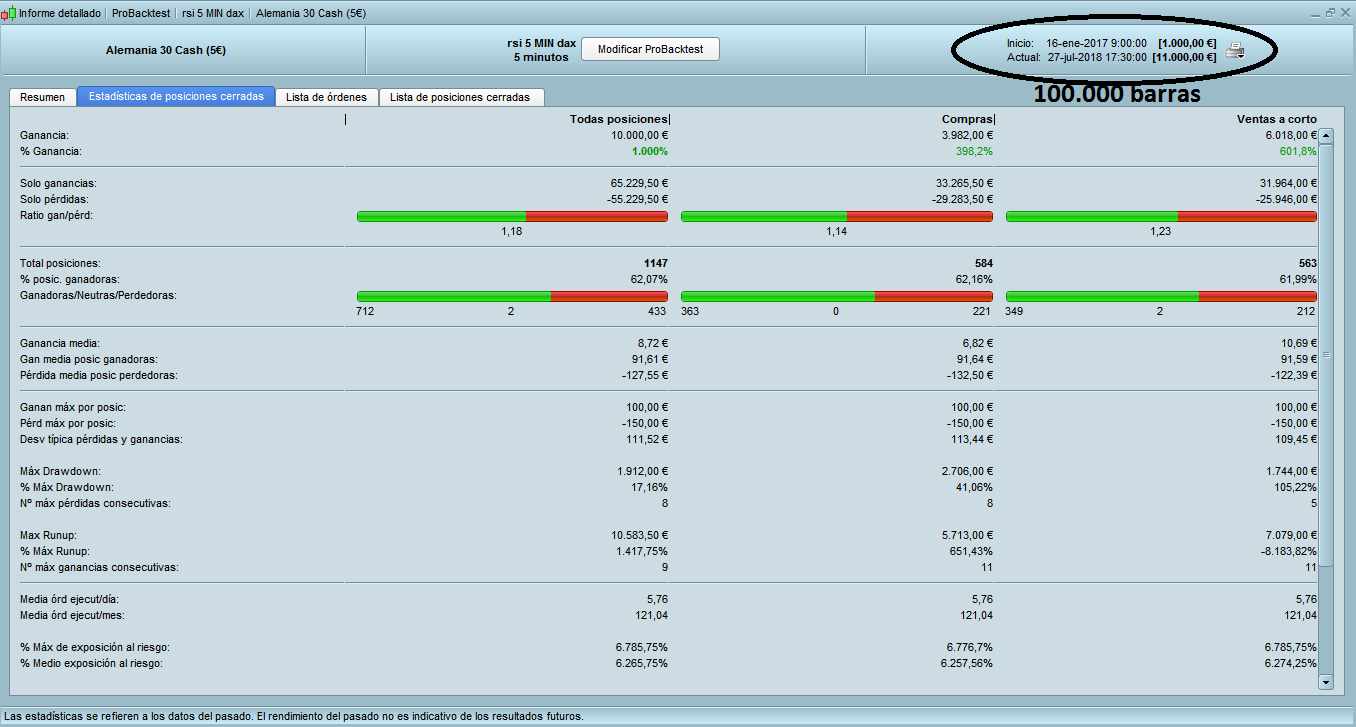The width and height of the screenshot is (1356, 727).
Task: Click the Media órd ejecut/día: label
Action: [70, 599]
